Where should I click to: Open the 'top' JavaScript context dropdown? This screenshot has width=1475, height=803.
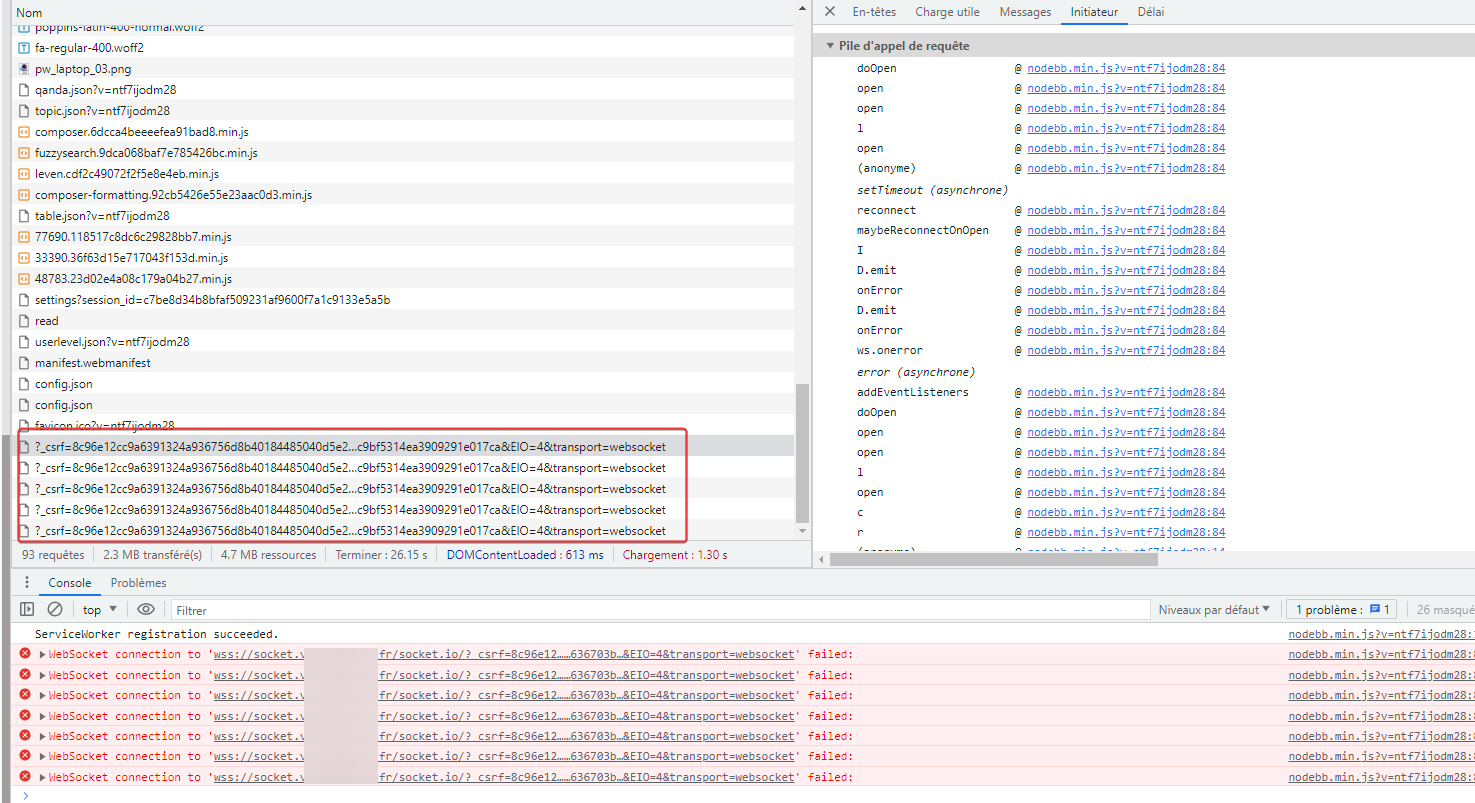(99, 609)
